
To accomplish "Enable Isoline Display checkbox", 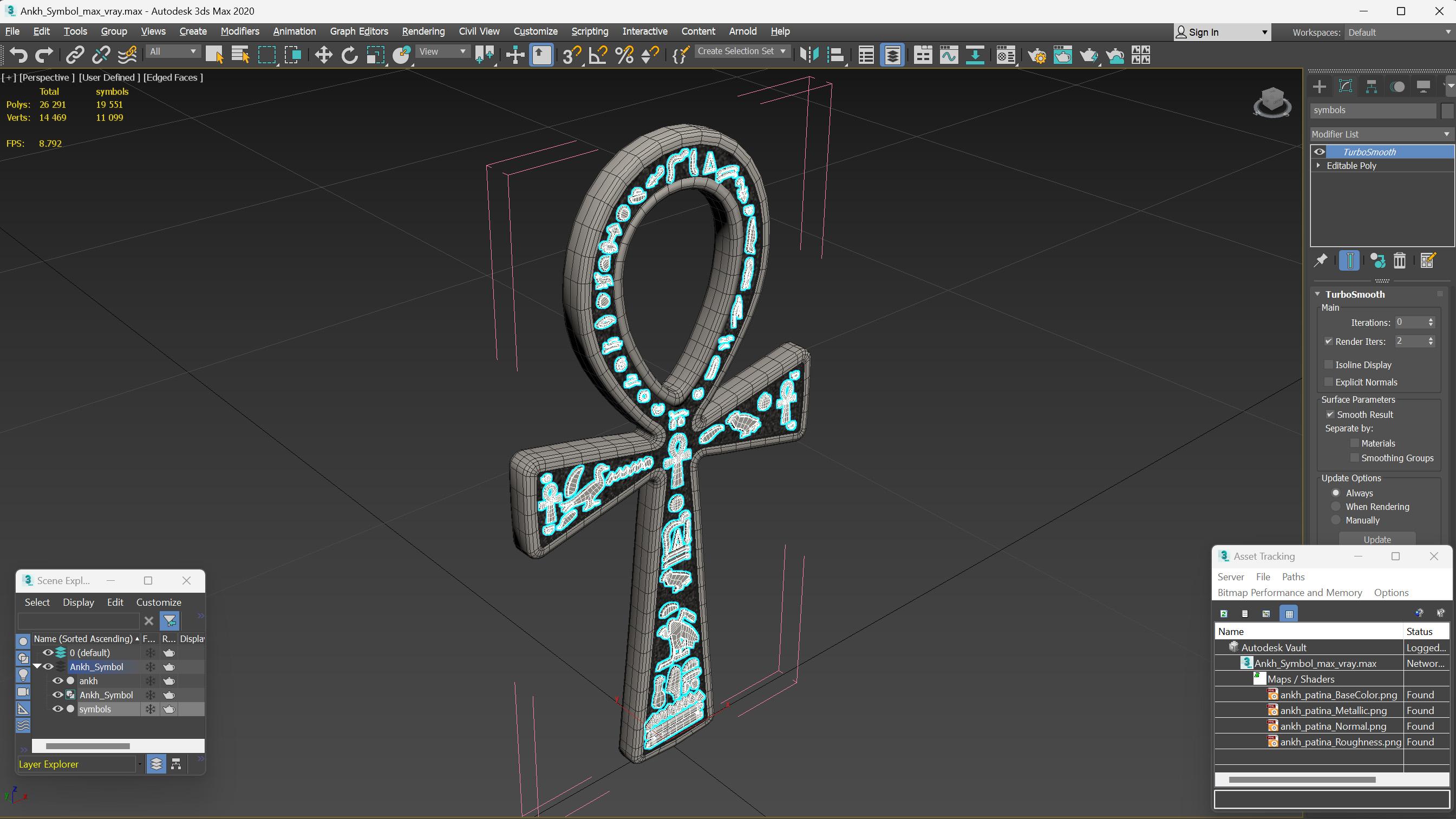I will tap(1329, 364).
